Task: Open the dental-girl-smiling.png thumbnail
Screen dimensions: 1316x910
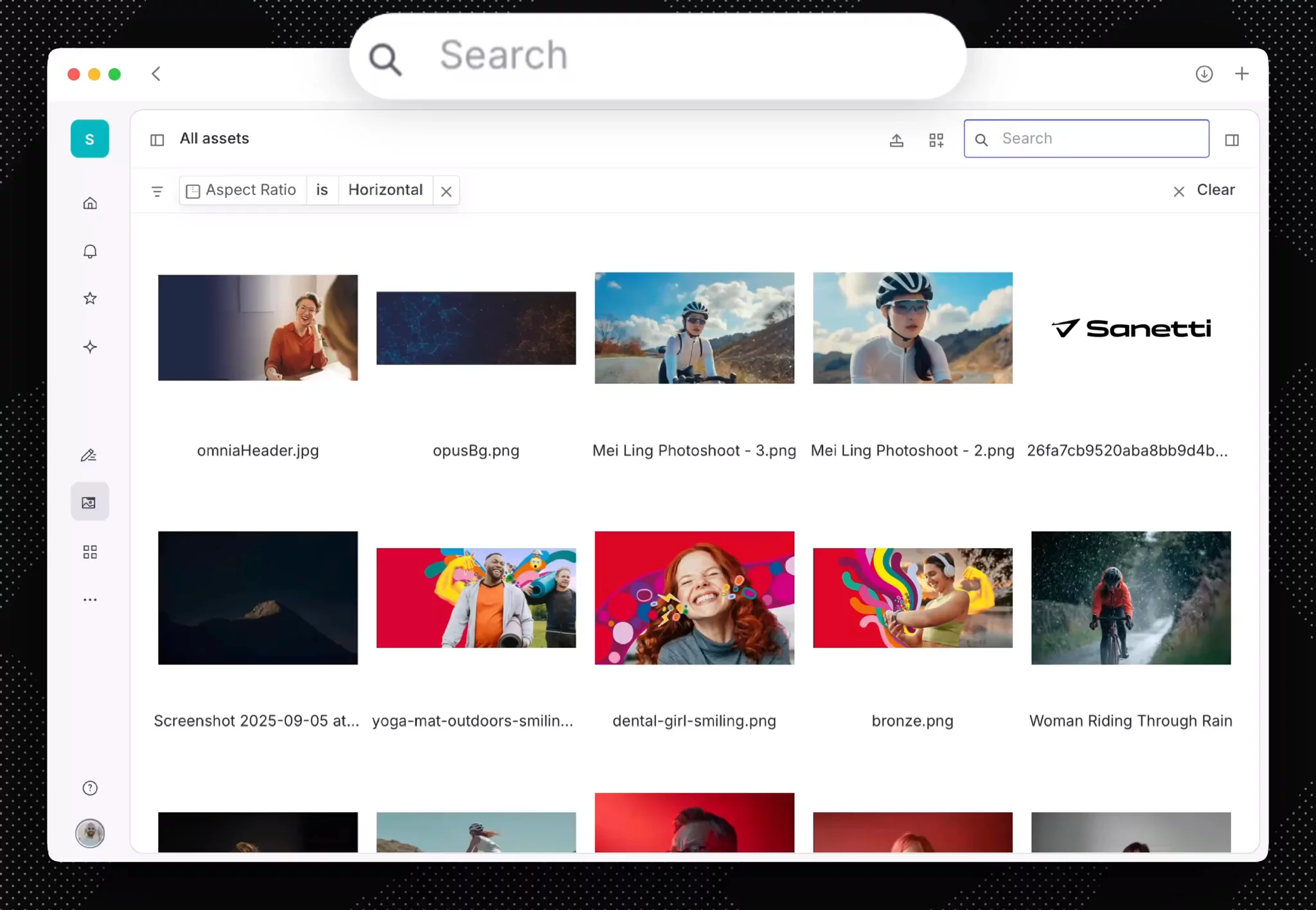Action: pyautogui.click(x=694, y=598)
